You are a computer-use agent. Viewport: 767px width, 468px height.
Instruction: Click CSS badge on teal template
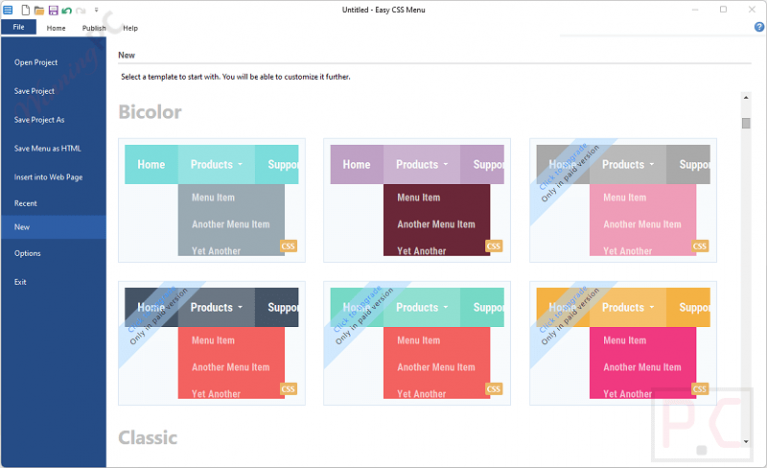coord(288,246)
